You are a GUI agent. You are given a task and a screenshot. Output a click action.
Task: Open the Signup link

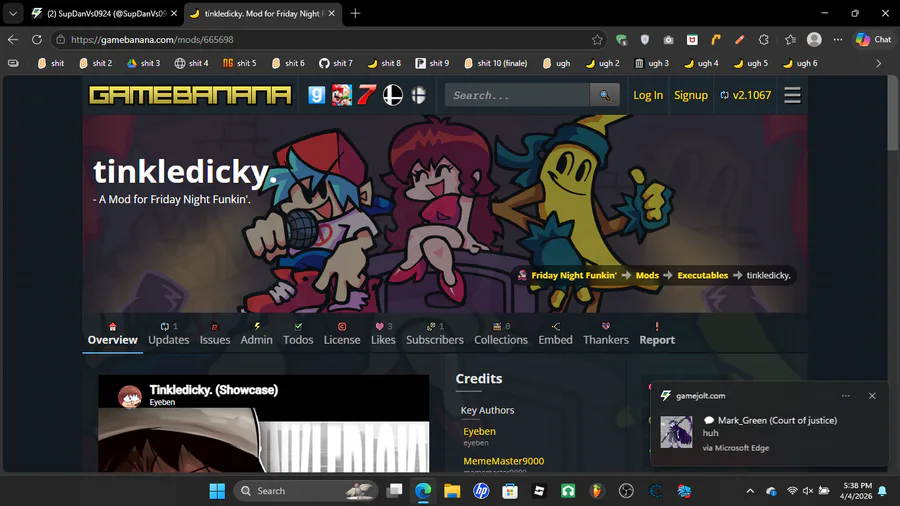pos(690,95)
